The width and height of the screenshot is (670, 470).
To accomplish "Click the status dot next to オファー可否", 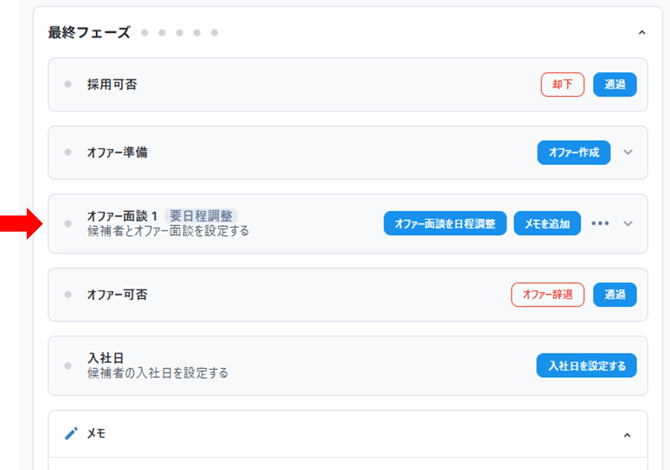I will coord(68,294).
